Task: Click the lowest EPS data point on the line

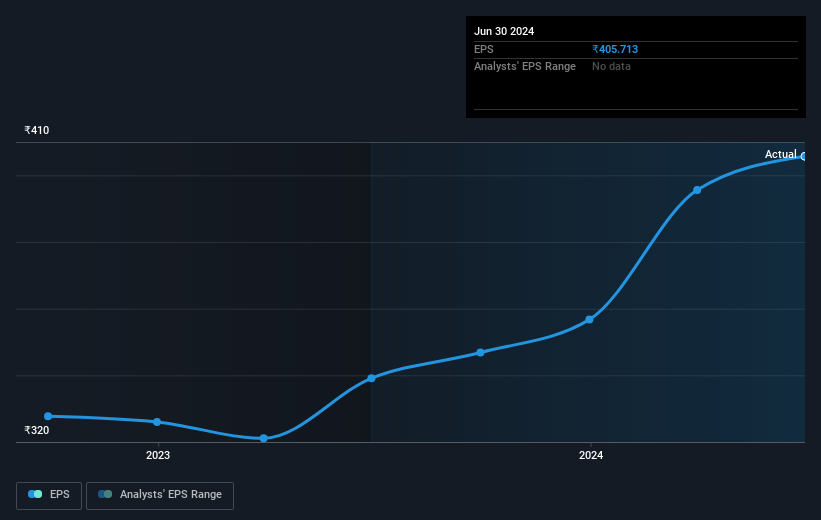Action: (264, 438)
